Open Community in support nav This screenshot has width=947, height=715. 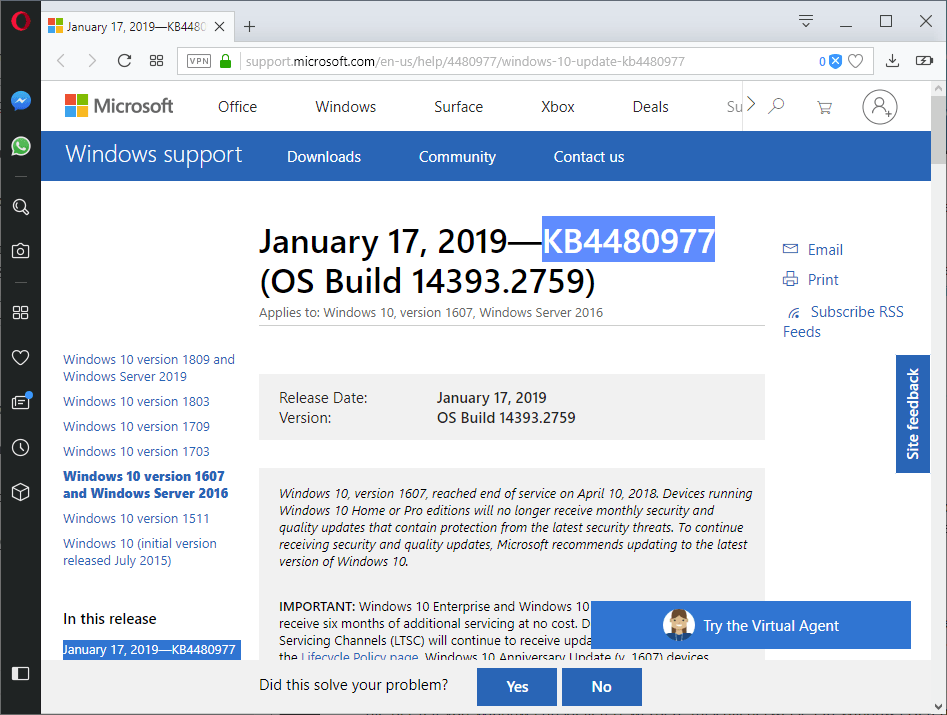457,157
